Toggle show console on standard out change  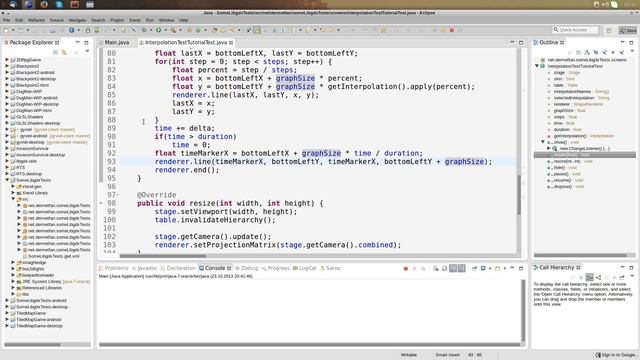(453, 268)
